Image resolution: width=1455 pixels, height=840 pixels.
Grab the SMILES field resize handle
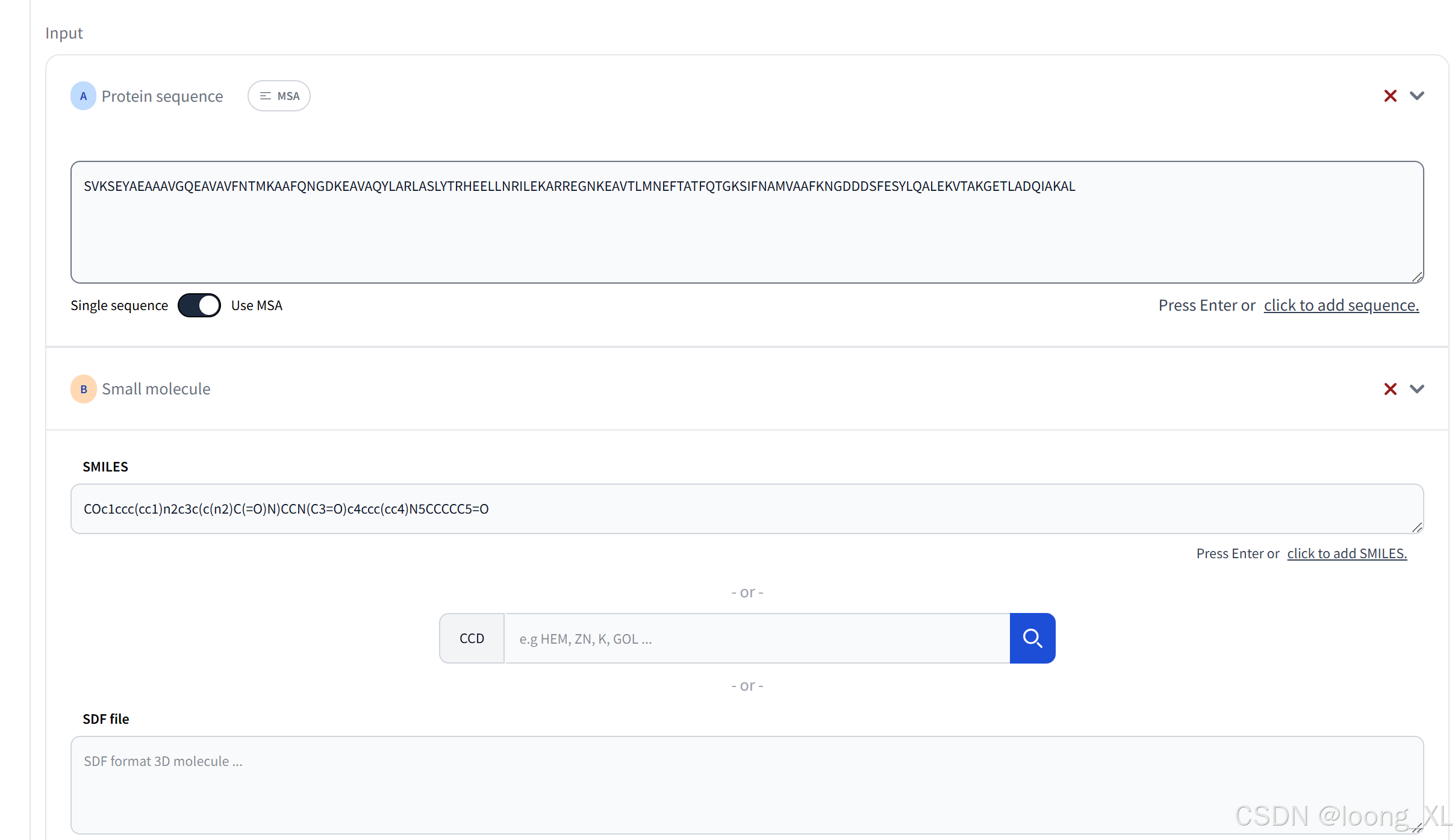[x=1417, y=527]
